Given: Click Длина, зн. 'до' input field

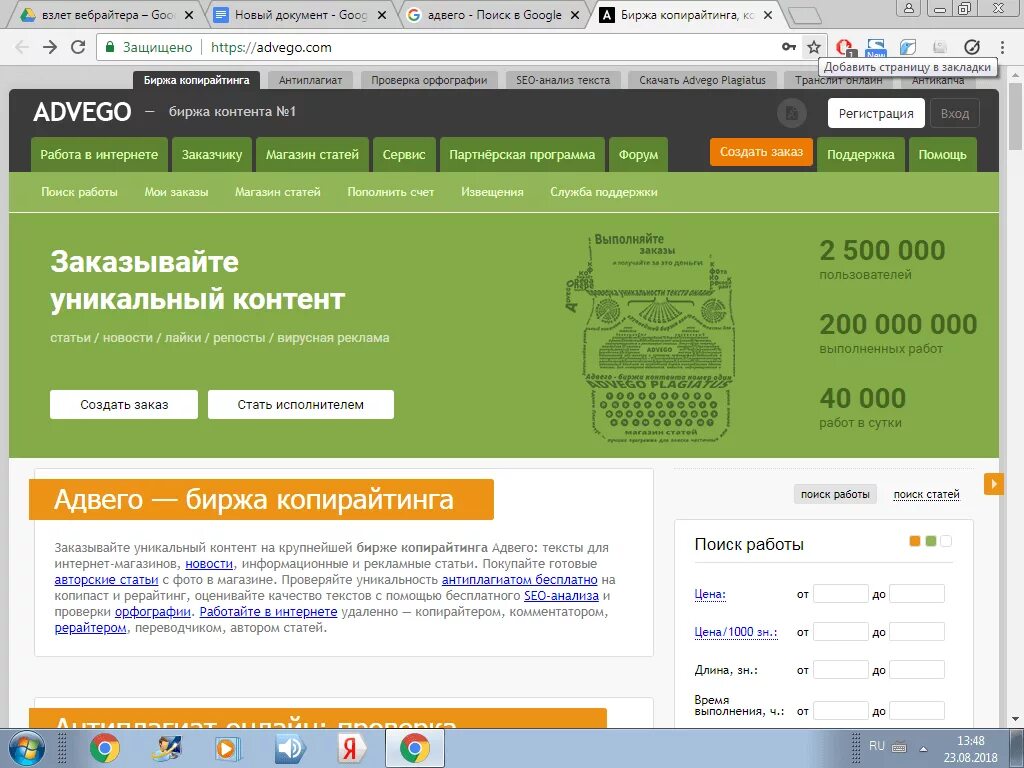Looking at the screenshot, I should (917, 669).
